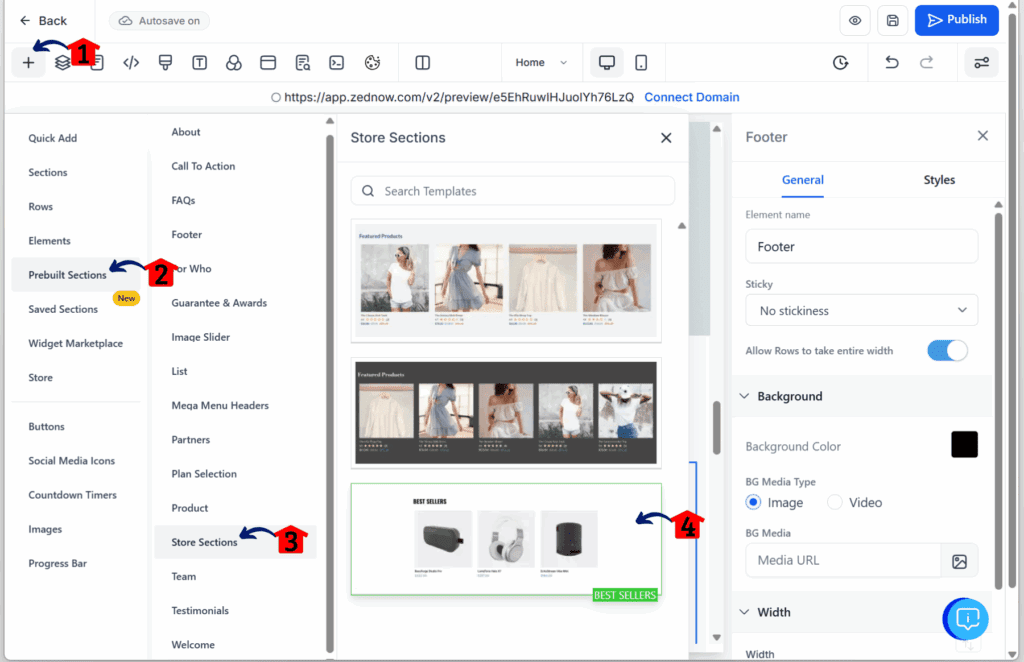Open the settings sliders icon
The image size is (1024, 662).
(x=982, y=63)
